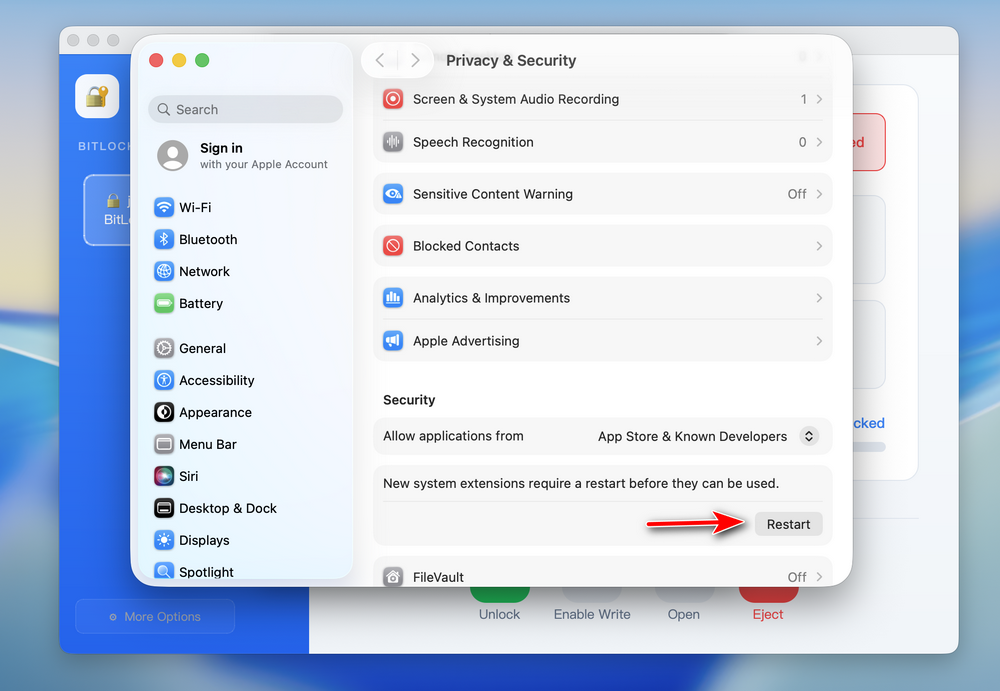Image resolution: width=1000 pixels, height=691 pixels.
Task: Click the FileVault safe icon
Action: coord(393,576)
